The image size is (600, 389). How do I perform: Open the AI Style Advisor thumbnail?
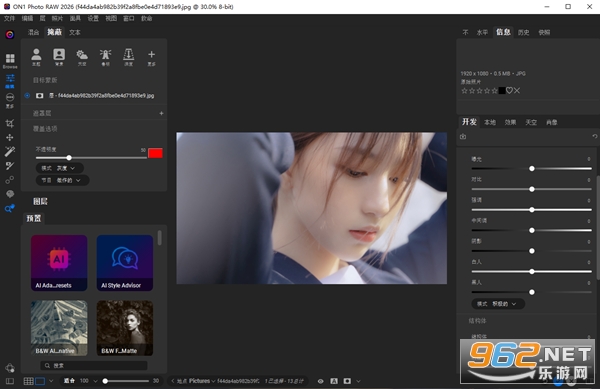[x=125, y=263]
